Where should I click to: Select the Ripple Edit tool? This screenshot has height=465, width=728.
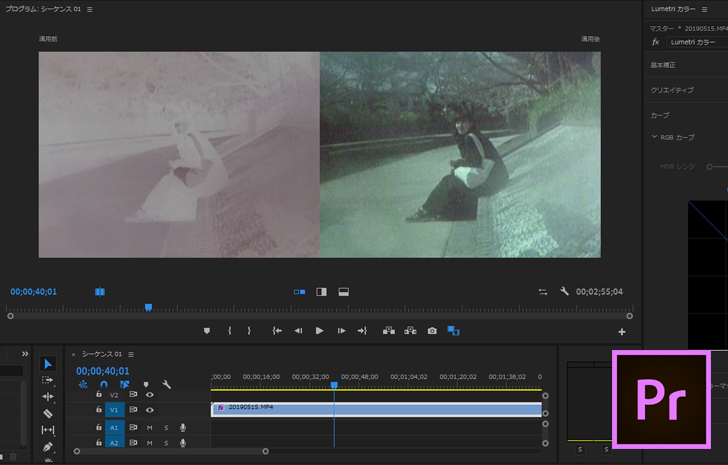coord(48,397)
